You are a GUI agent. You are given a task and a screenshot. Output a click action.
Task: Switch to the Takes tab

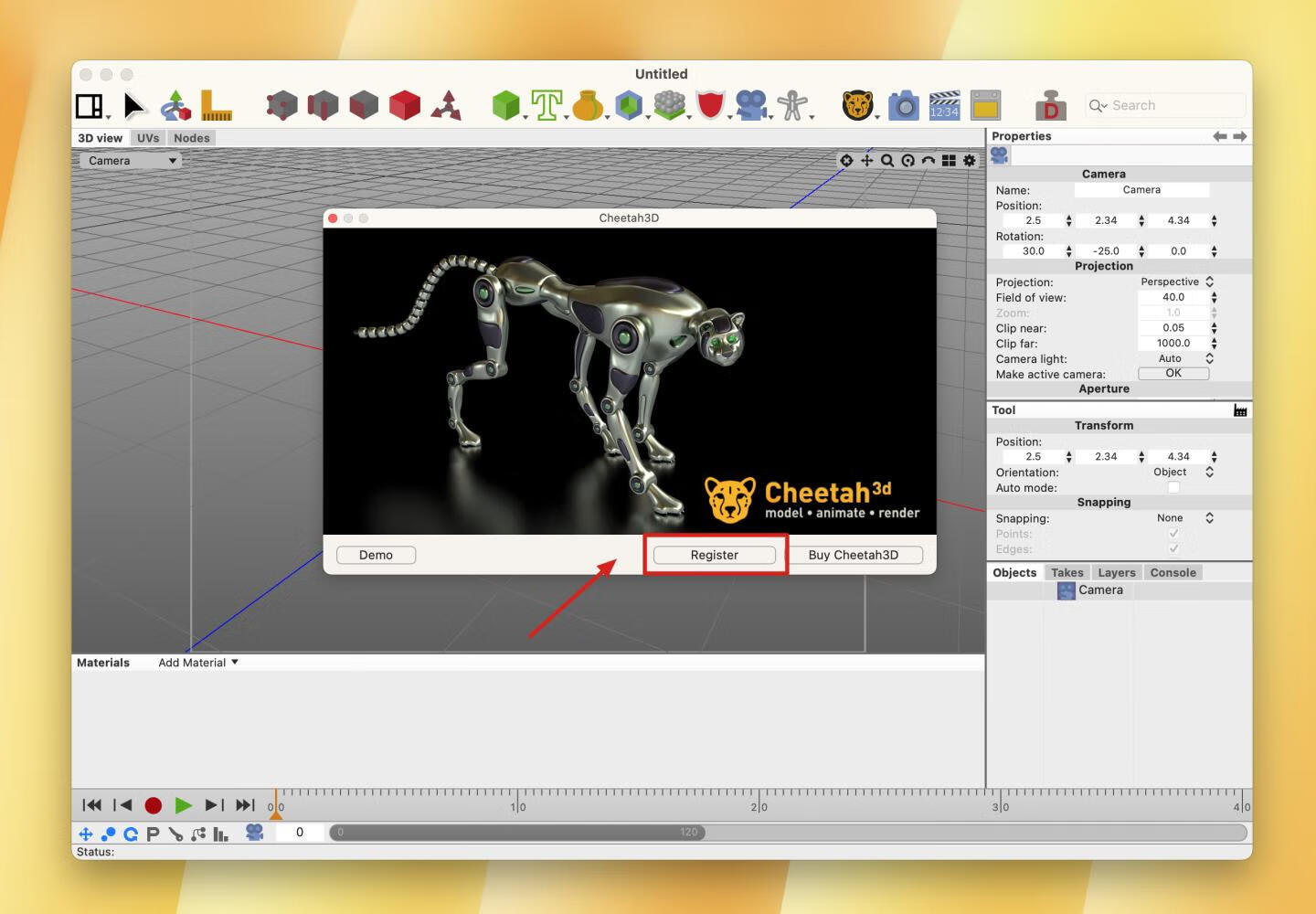tap(1067, 572)
